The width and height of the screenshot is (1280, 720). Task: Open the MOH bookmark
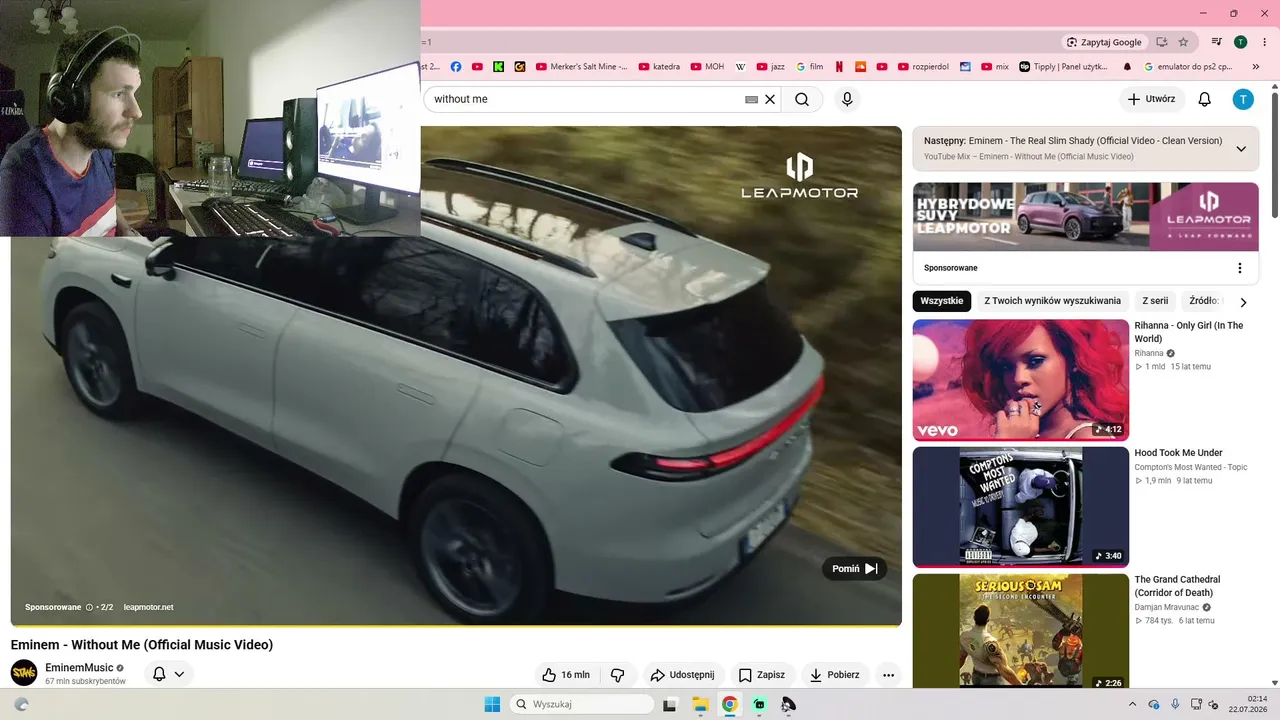(x=707, y=67)
